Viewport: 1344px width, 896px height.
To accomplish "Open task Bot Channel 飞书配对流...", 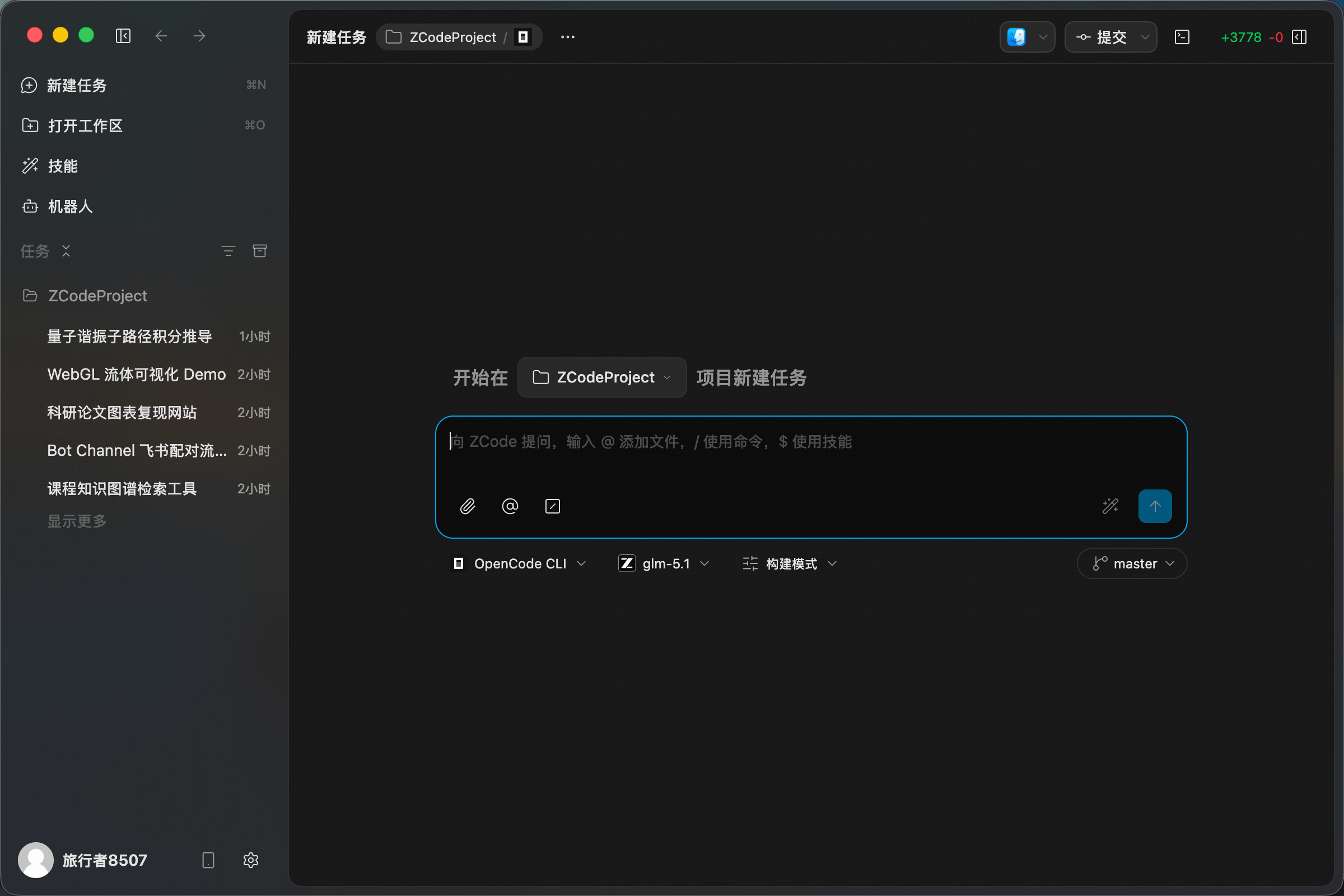I will [x=137, y=450].
